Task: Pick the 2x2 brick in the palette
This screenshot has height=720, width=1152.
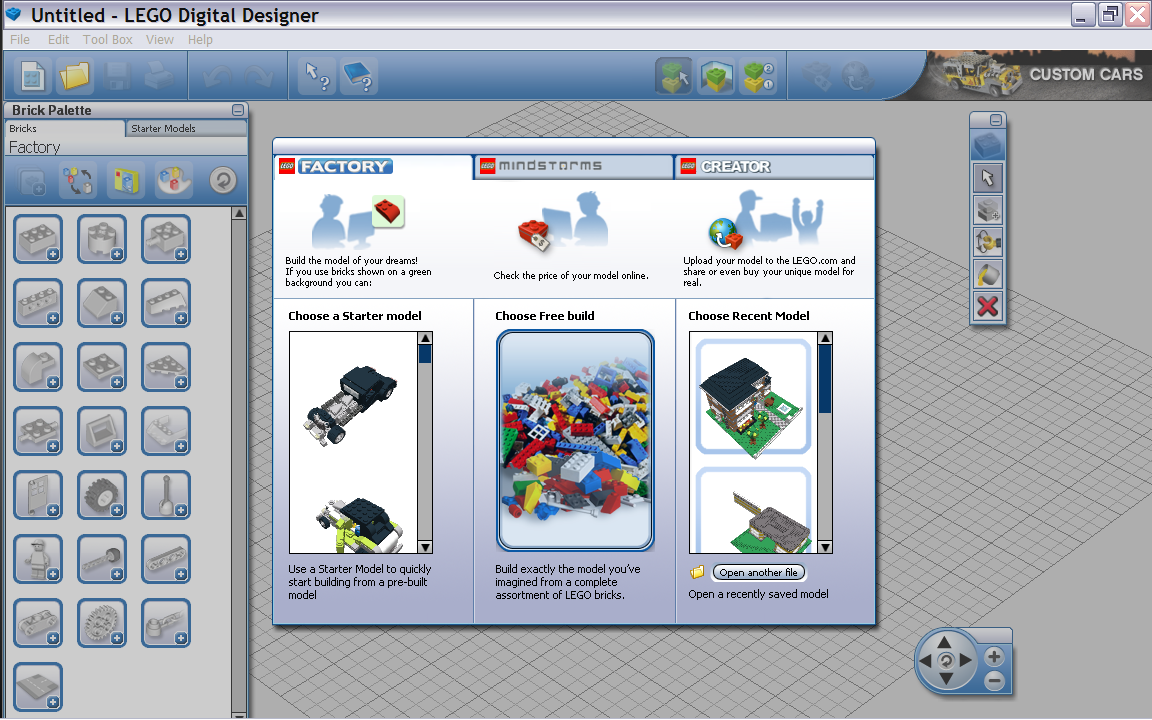Action: coord(38,239)
